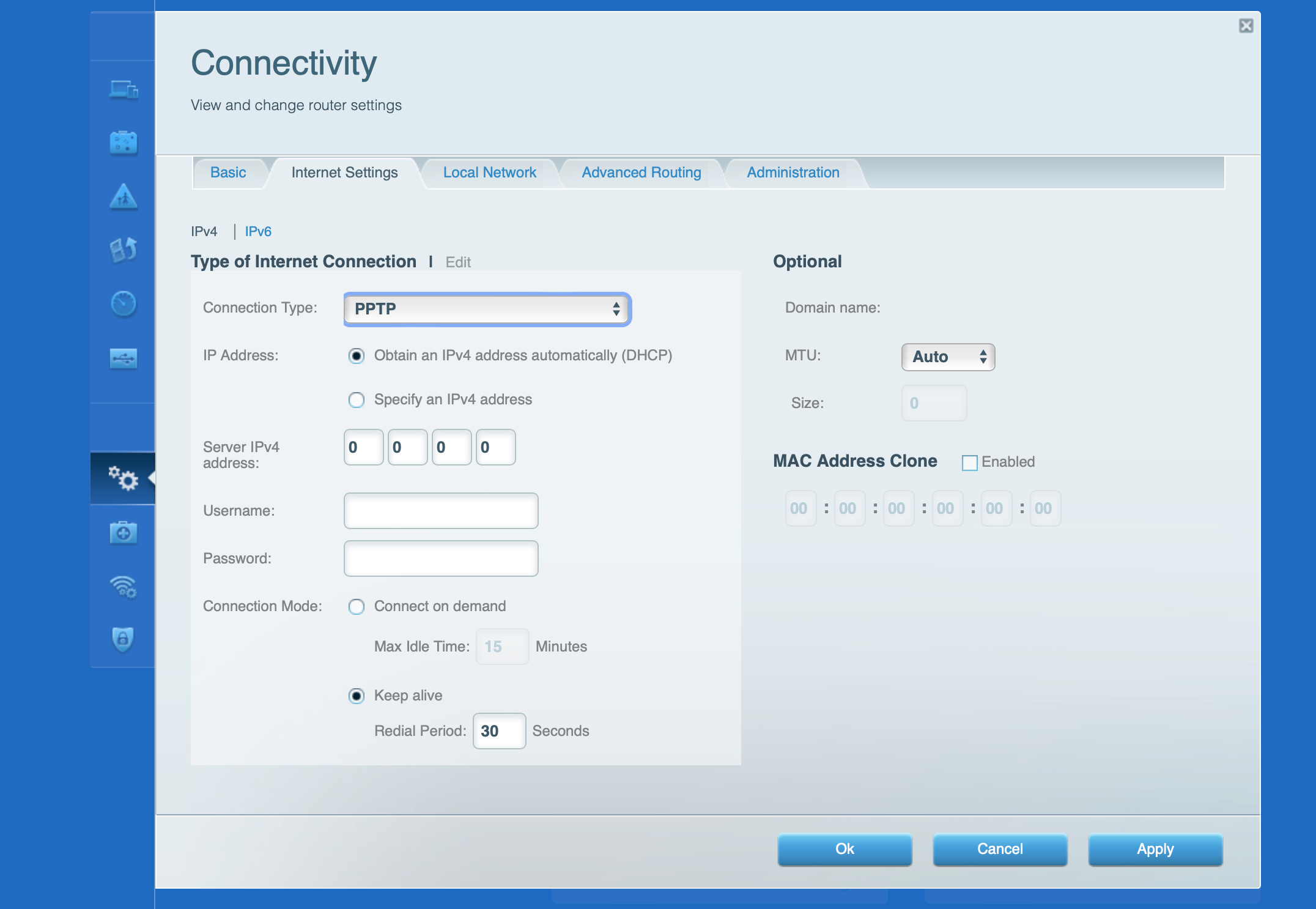
Task: Switch to the Advanced Routing tab
Action: (x=641, y=173)
